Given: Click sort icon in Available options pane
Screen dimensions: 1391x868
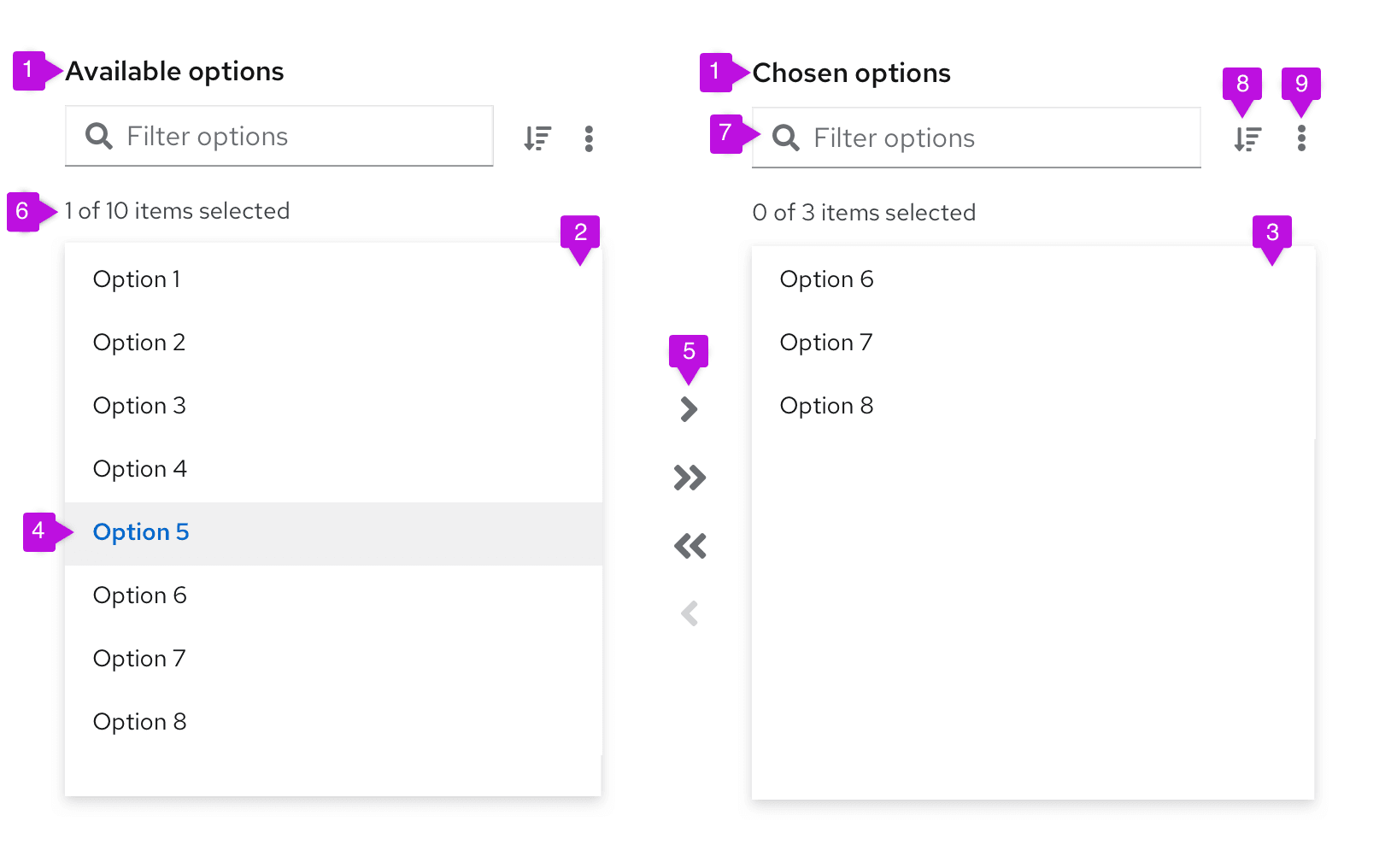Looking at the screenshot, I should click(537, 138).
